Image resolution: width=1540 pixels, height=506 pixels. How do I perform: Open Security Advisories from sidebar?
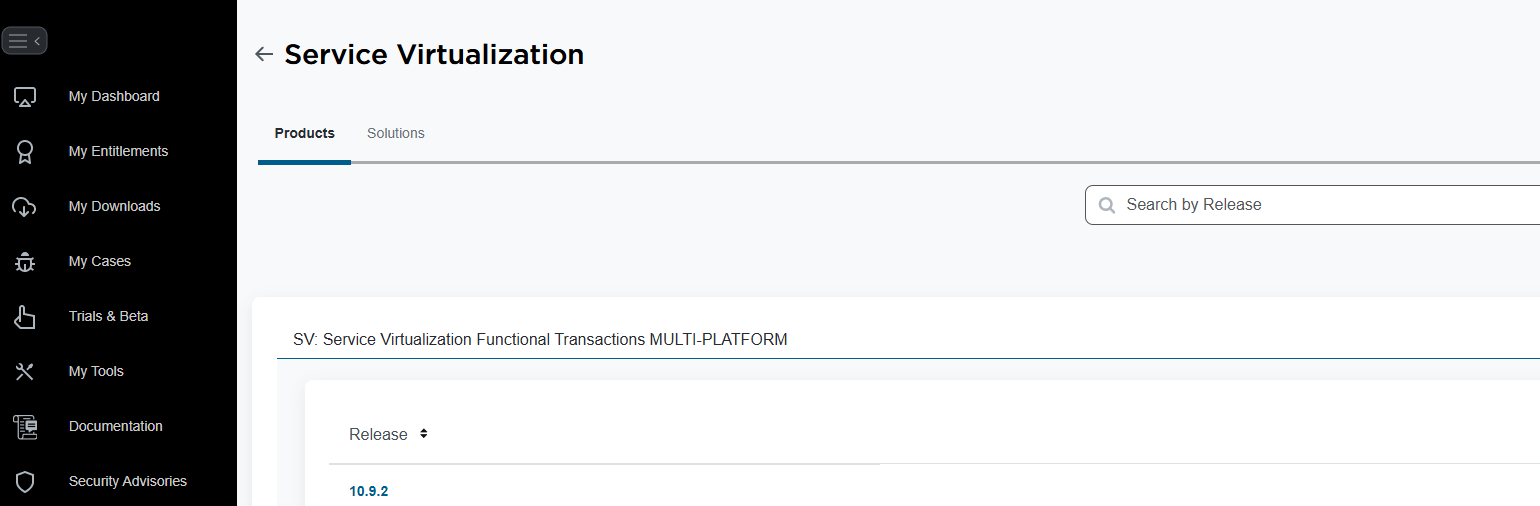click(128, 481)
